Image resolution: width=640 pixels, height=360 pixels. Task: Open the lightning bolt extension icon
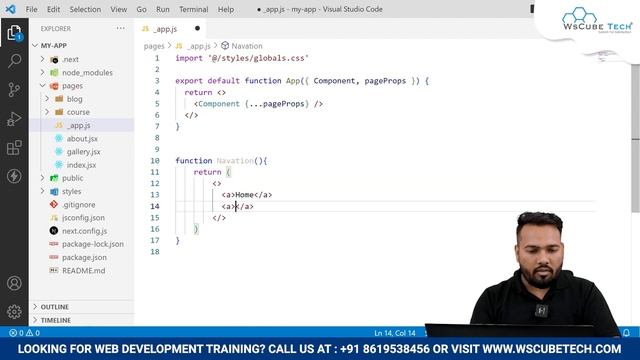pyautogui.click(x=14, y=176)
